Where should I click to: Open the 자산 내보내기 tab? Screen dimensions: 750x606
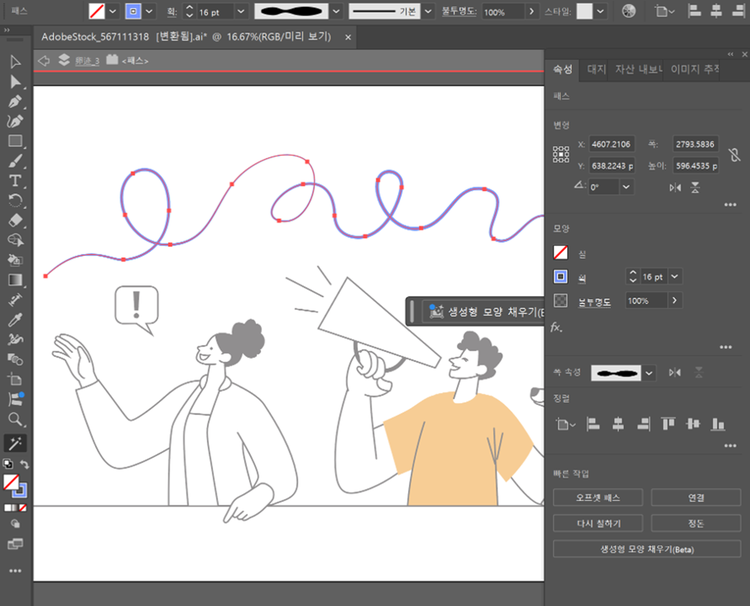[x=638, y=69]
